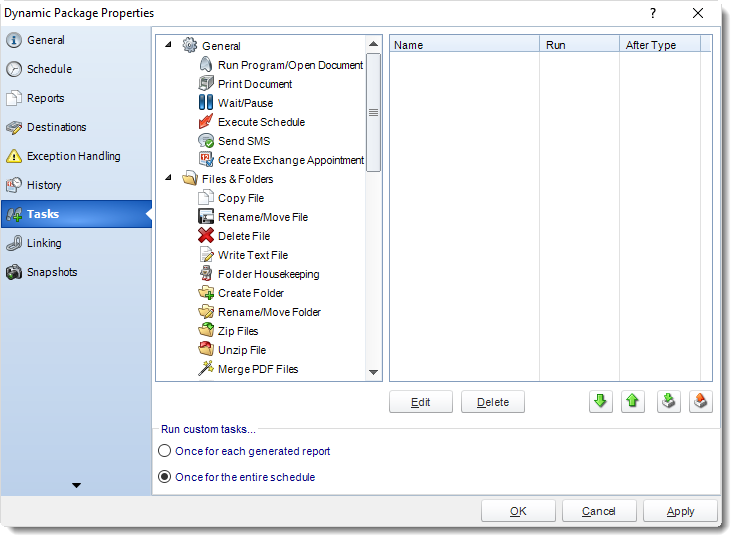Open the Reports section
The width and height of the screenshot is (737, 542).
76,98
